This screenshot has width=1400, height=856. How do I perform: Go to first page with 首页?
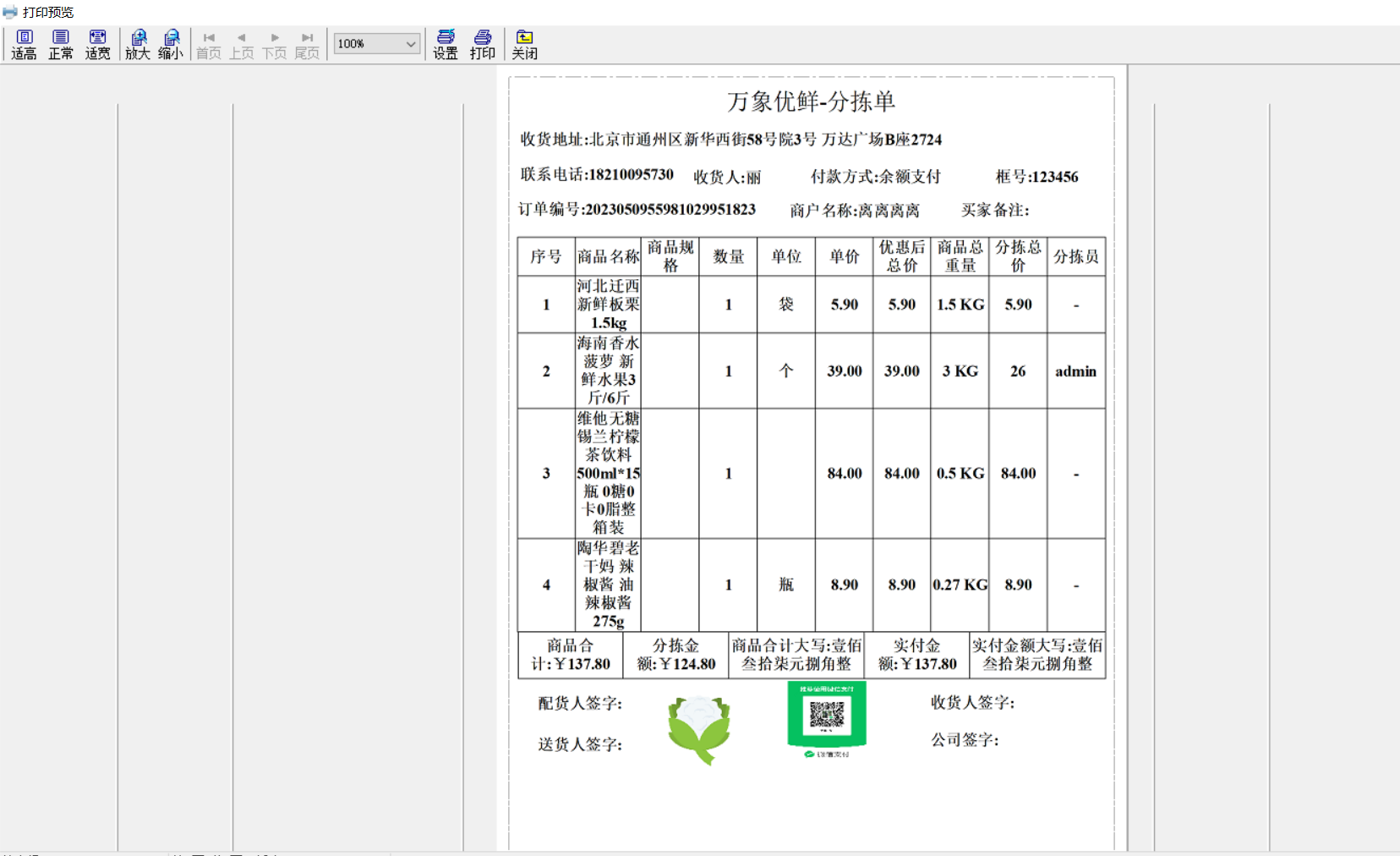pyautogui.click(x=209, y=44)
